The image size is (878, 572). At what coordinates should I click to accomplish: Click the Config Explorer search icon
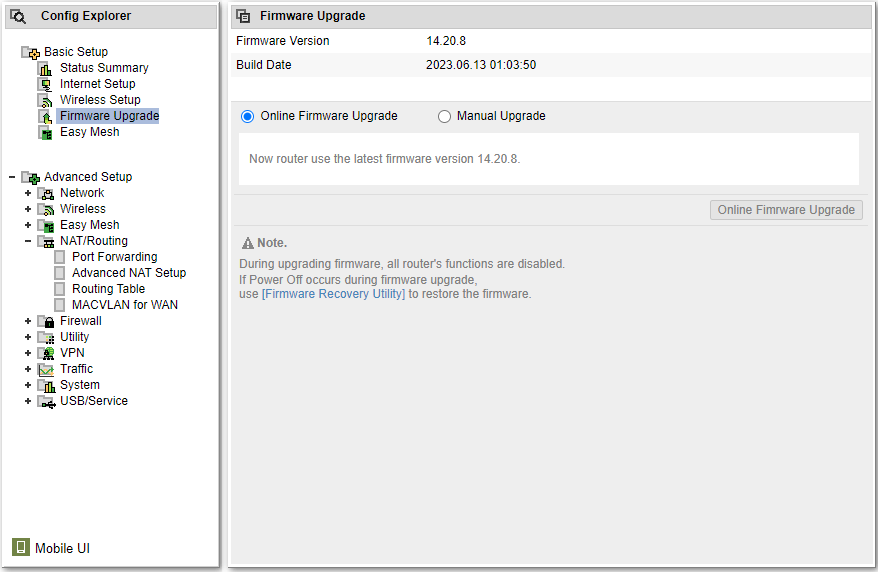click(x=18, y=16)
